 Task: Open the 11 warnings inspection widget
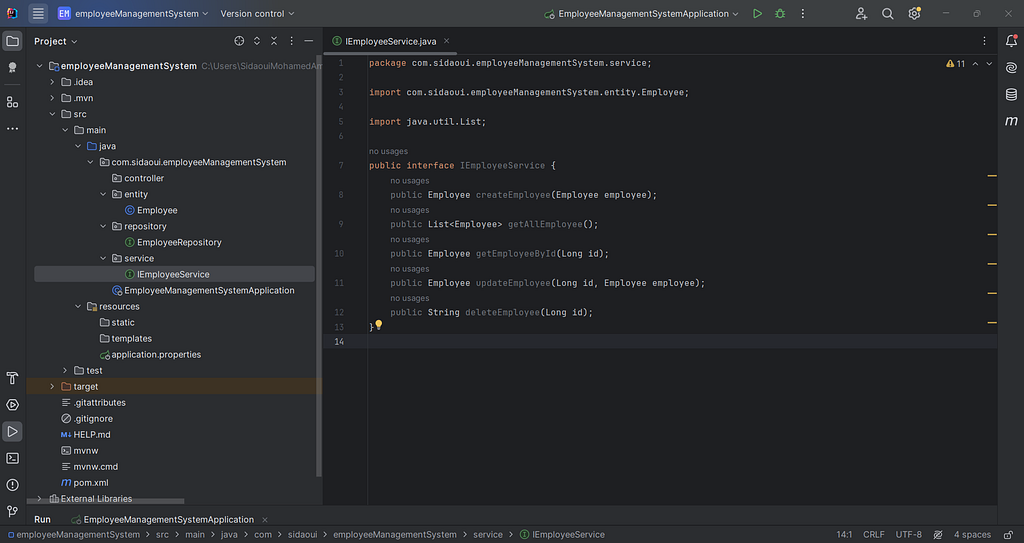[x=955, y=64]
